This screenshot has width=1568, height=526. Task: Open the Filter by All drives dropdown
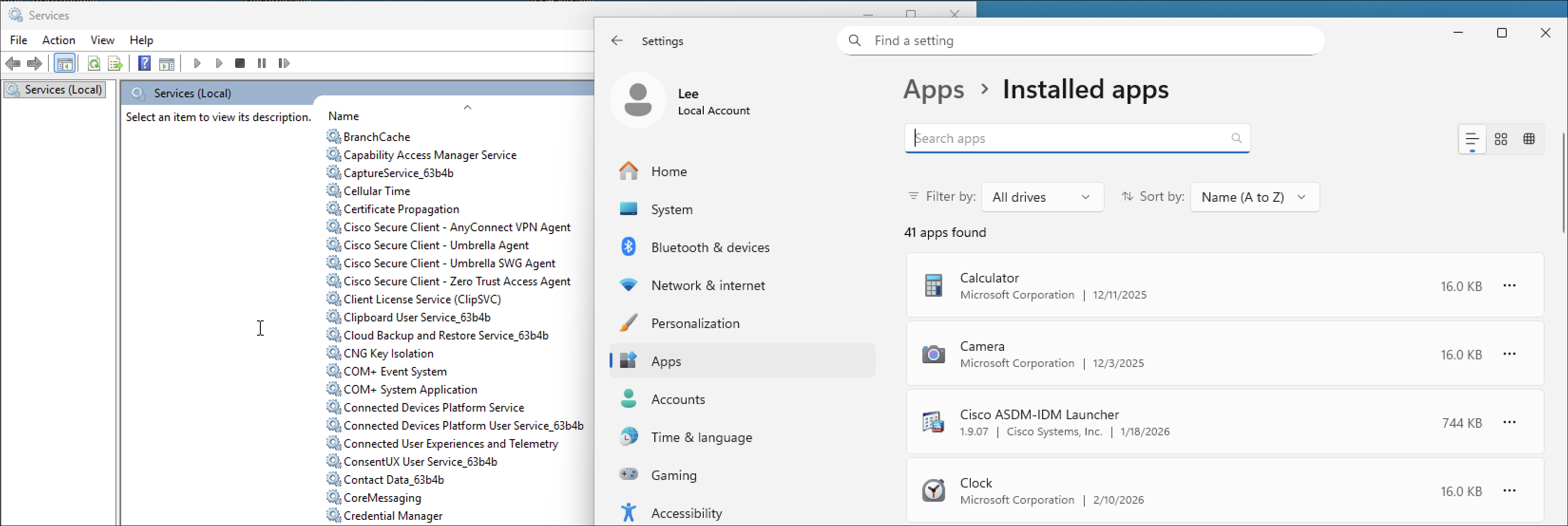click(1042, 197)
